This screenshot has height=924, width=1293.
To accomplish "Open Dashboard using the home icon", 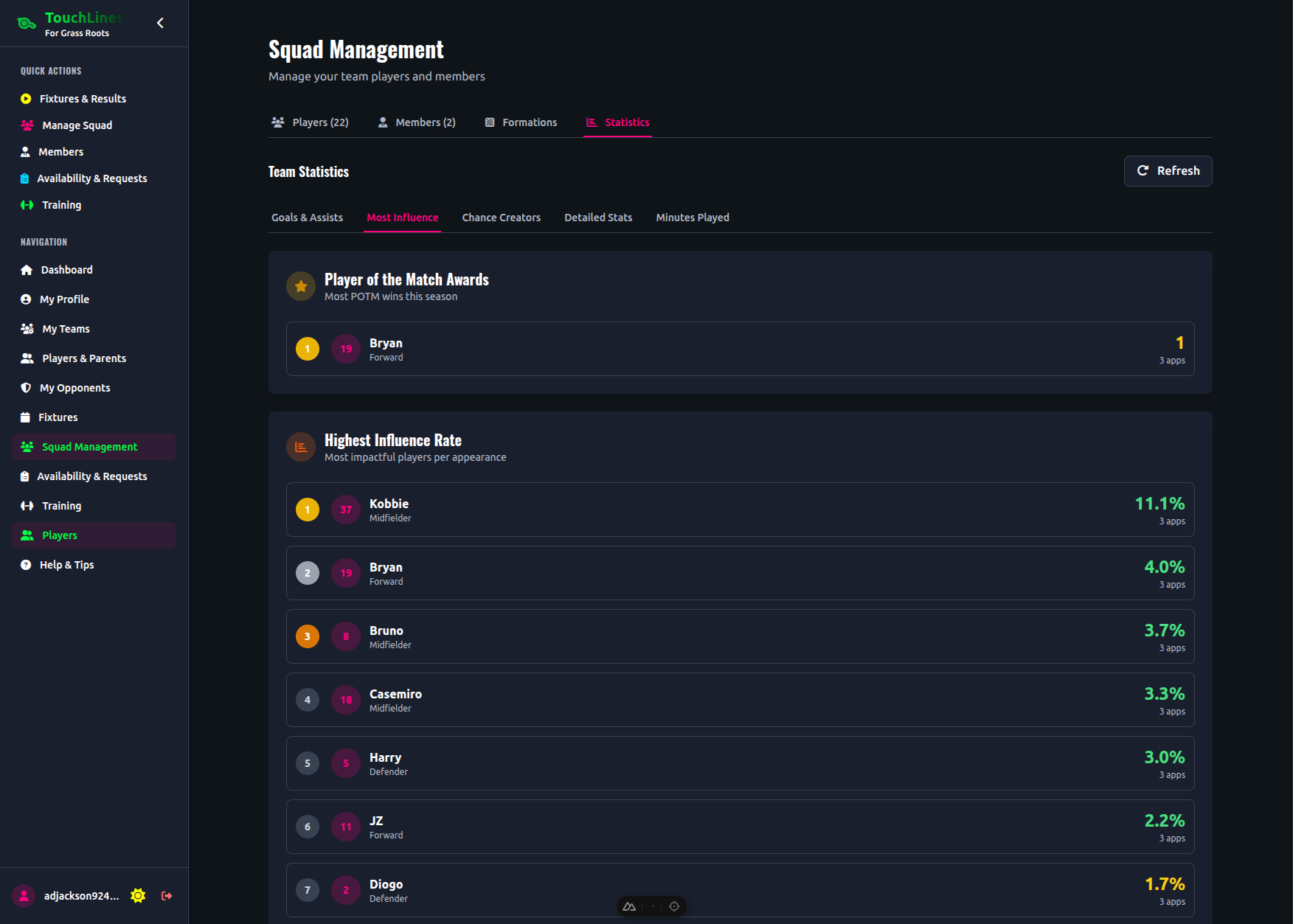I will click(x=27, y=269).
